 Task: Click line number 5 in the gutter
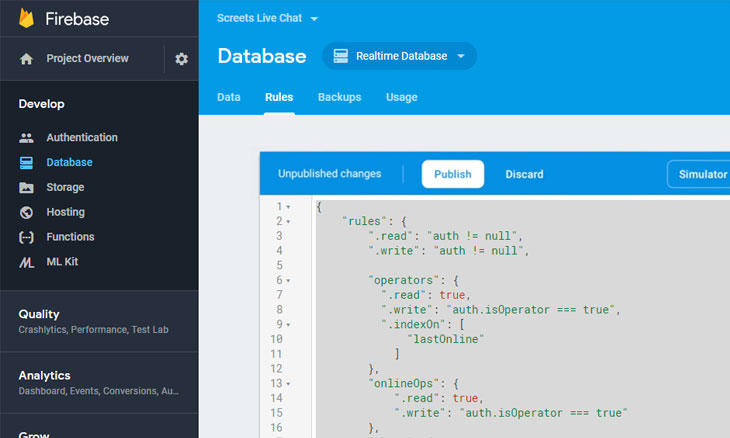[x=279, y=265]
